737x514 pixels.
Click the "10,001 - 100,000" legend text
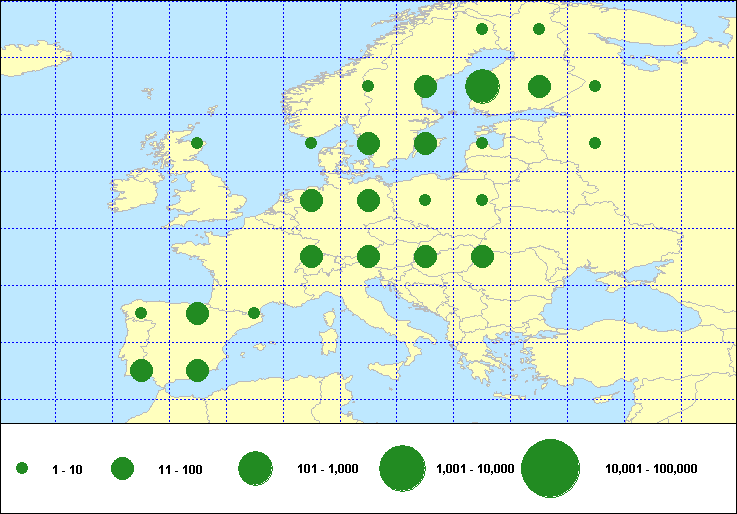(x=651, y=469)
